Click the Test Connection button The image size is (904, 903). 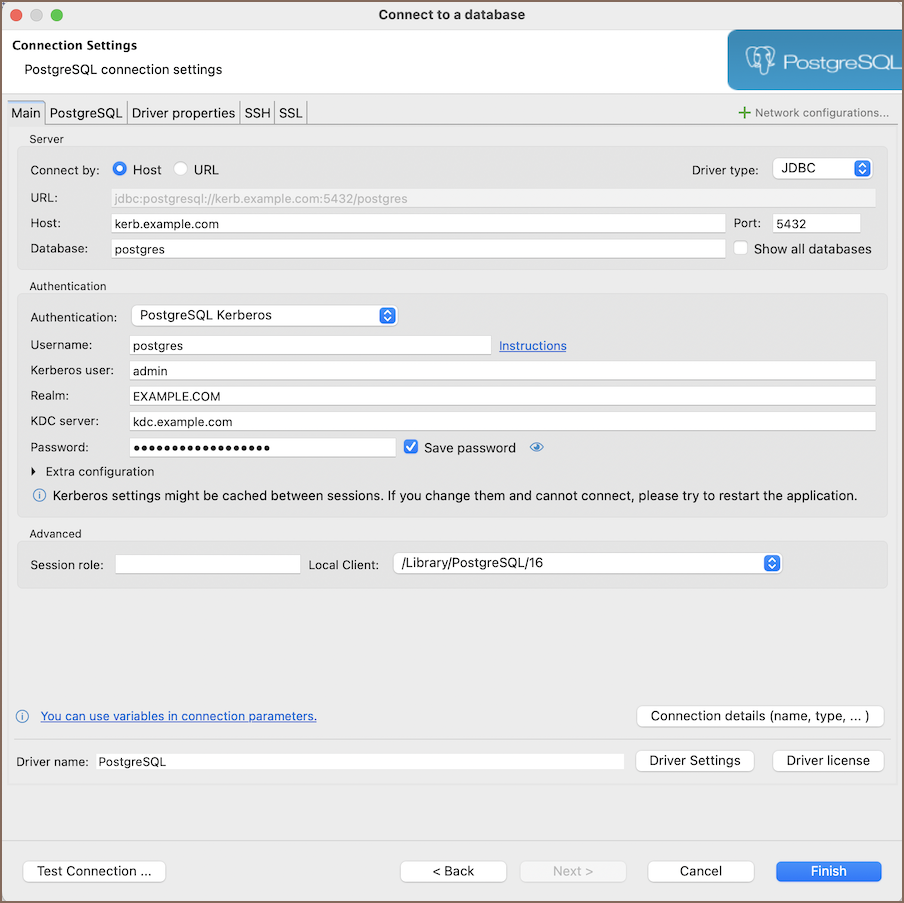pos(94,871)
